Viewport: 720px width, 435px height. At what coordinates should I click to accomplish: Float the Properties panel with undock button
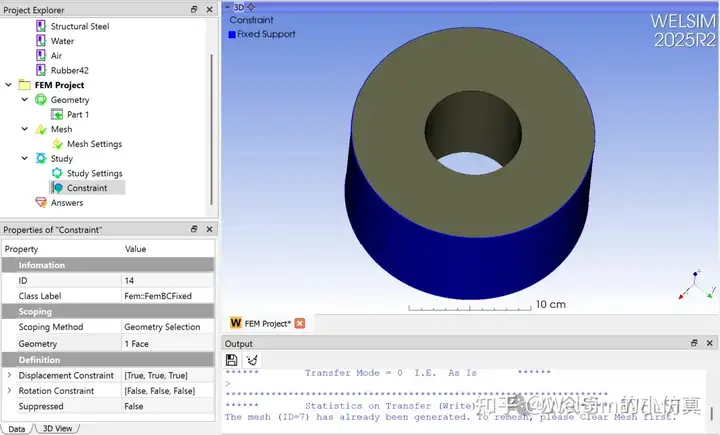pyautogui.click(x=194, y=229)
